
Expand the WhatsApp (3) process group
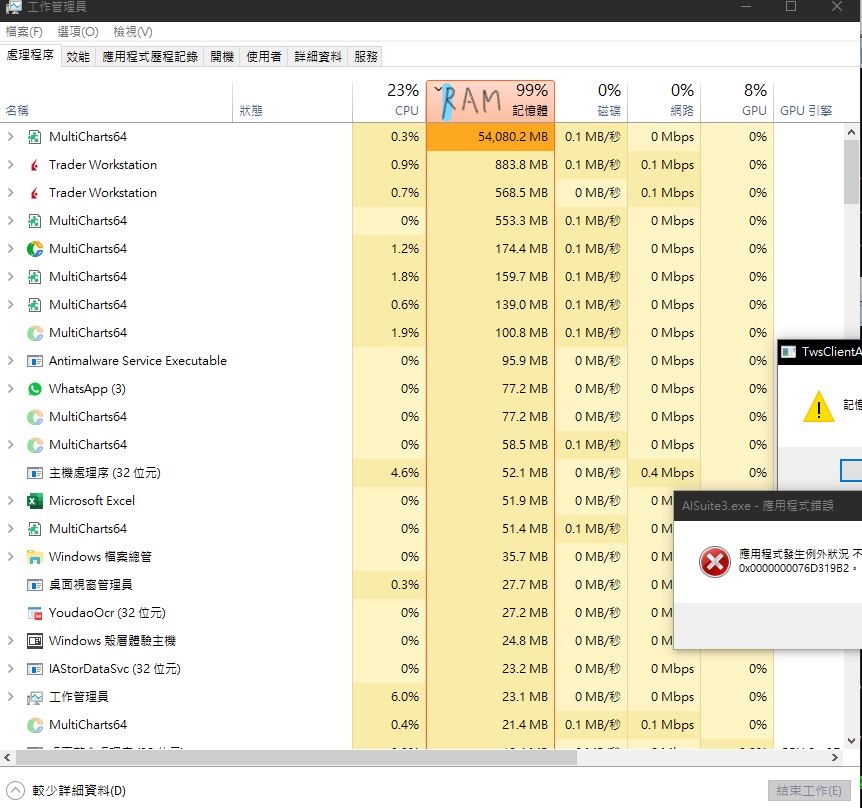click(x=10, y=389)
